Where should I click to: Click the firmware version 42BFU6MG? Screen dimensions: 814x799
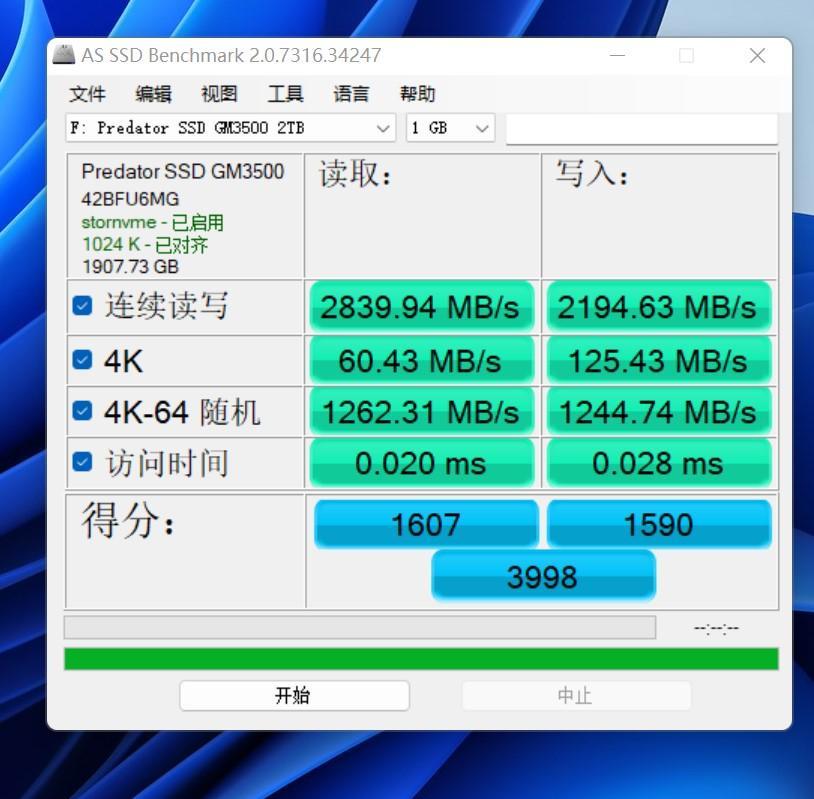pyautogui.click(x=130, y=199)
